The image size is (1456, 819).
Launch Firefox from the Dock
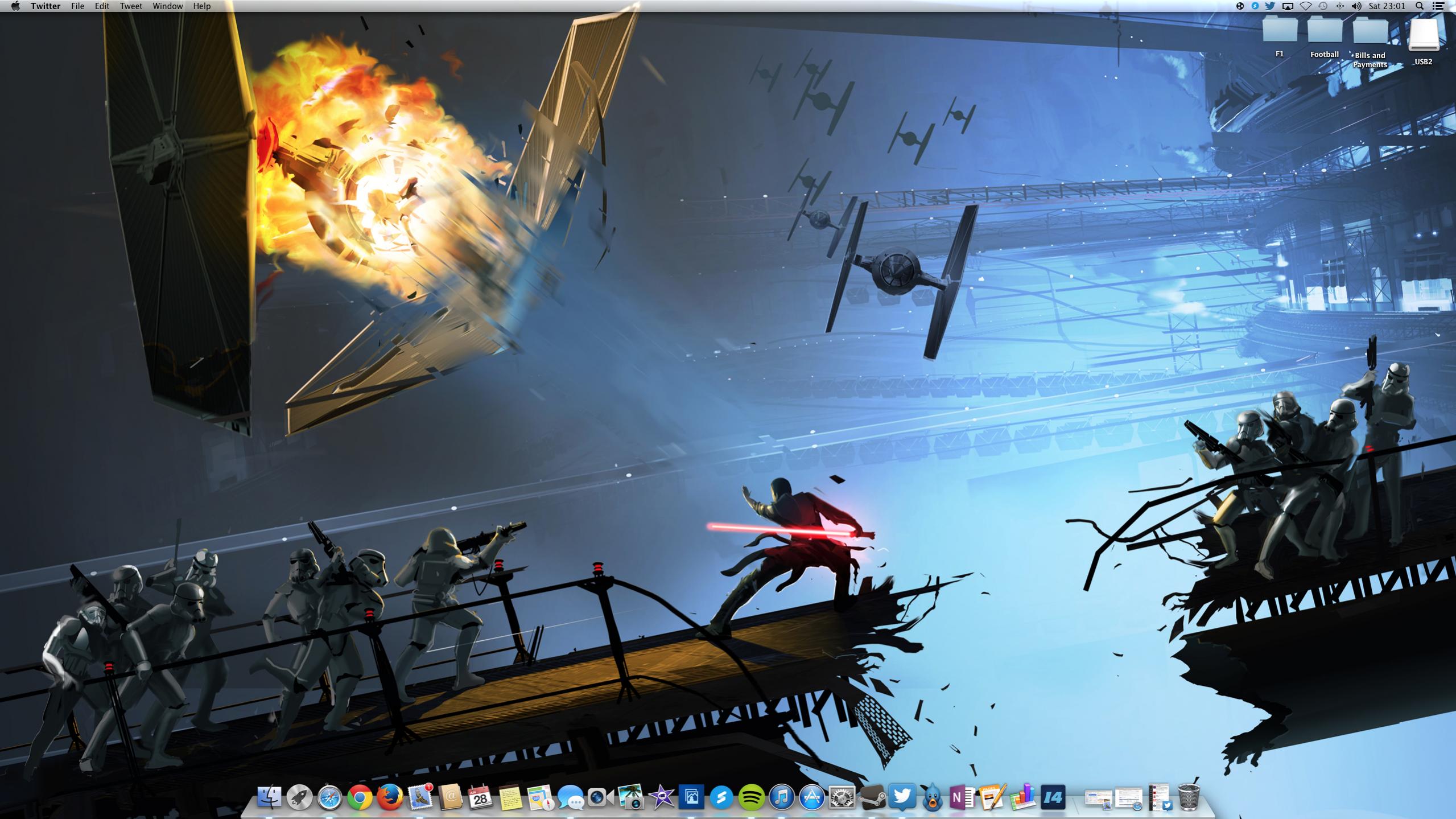[390, 797]
